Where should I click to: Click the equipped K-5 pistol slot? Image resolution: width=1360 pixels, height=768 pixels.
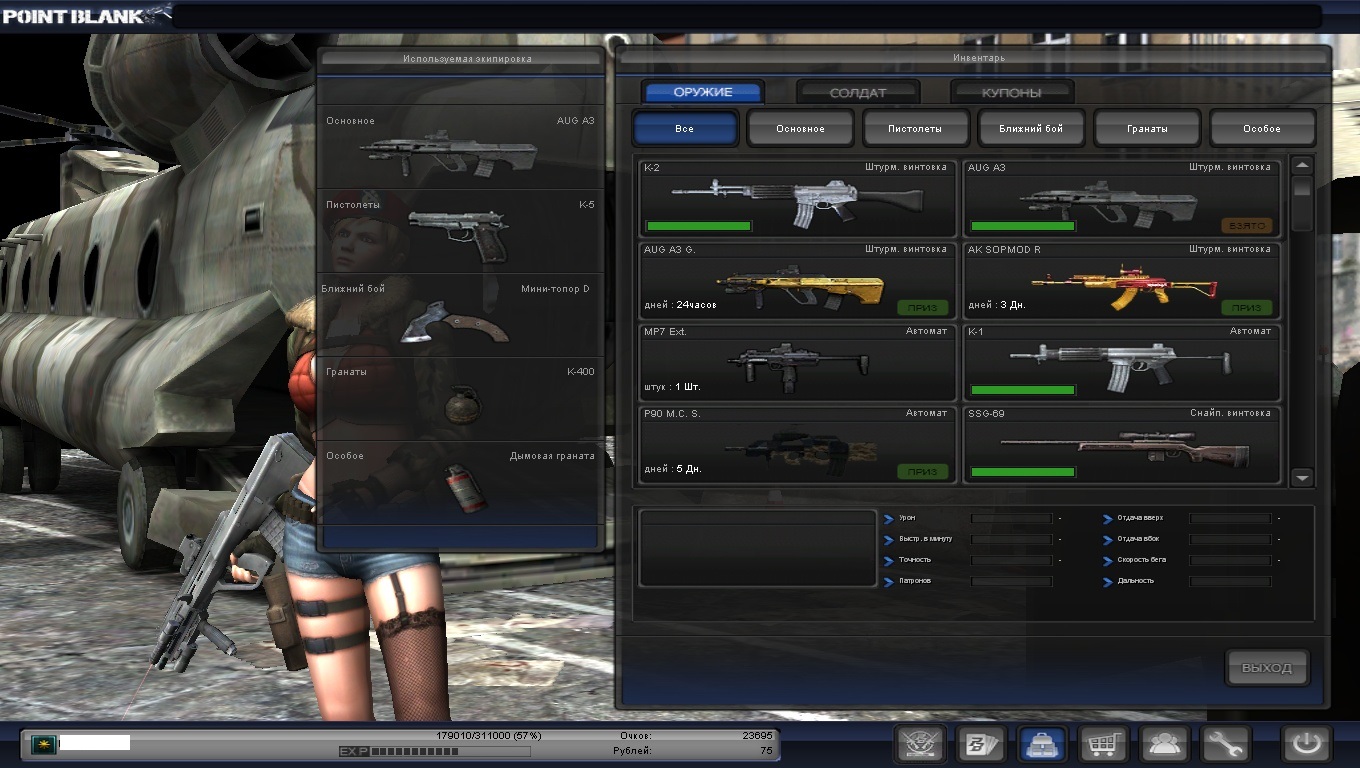coord(460,232)
